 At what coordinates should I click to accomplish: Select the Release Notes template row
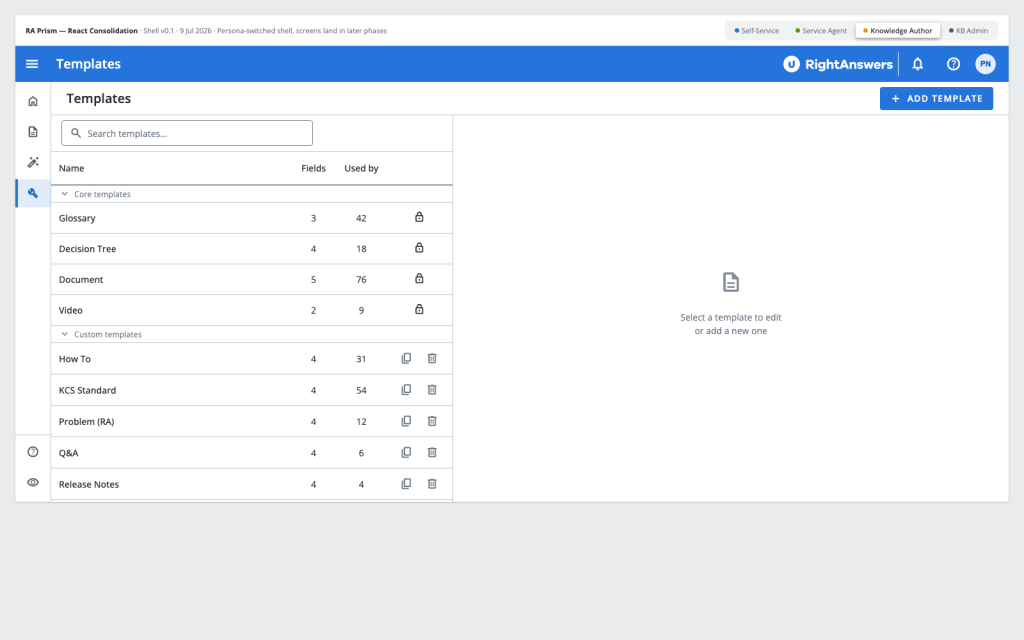click(251, 484)
